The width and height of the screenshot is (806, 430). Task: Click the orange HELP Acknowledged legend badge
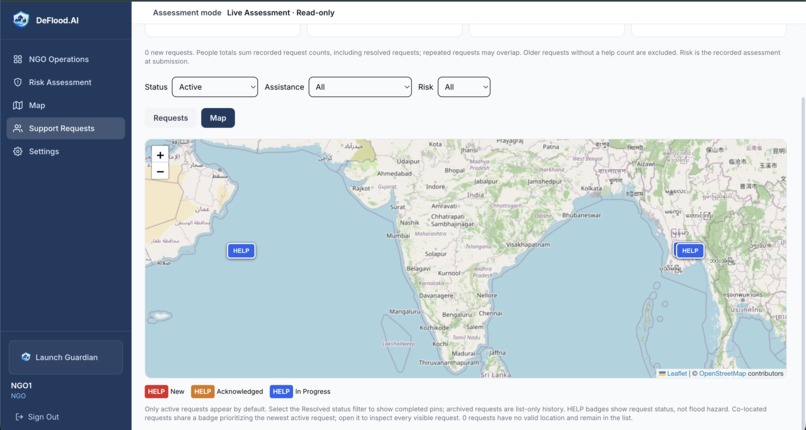click(x=203, y=391)
